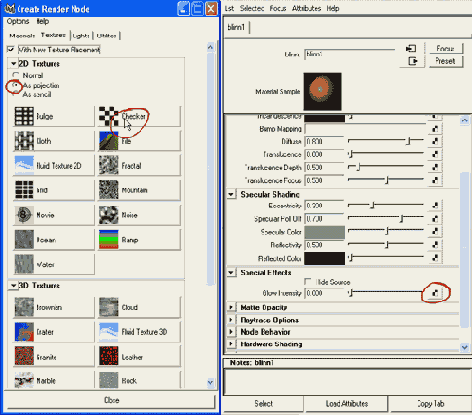This screenshot has height=415, width=472.
Task: Collapse the Specular Shading section
Action: (231, 194)
